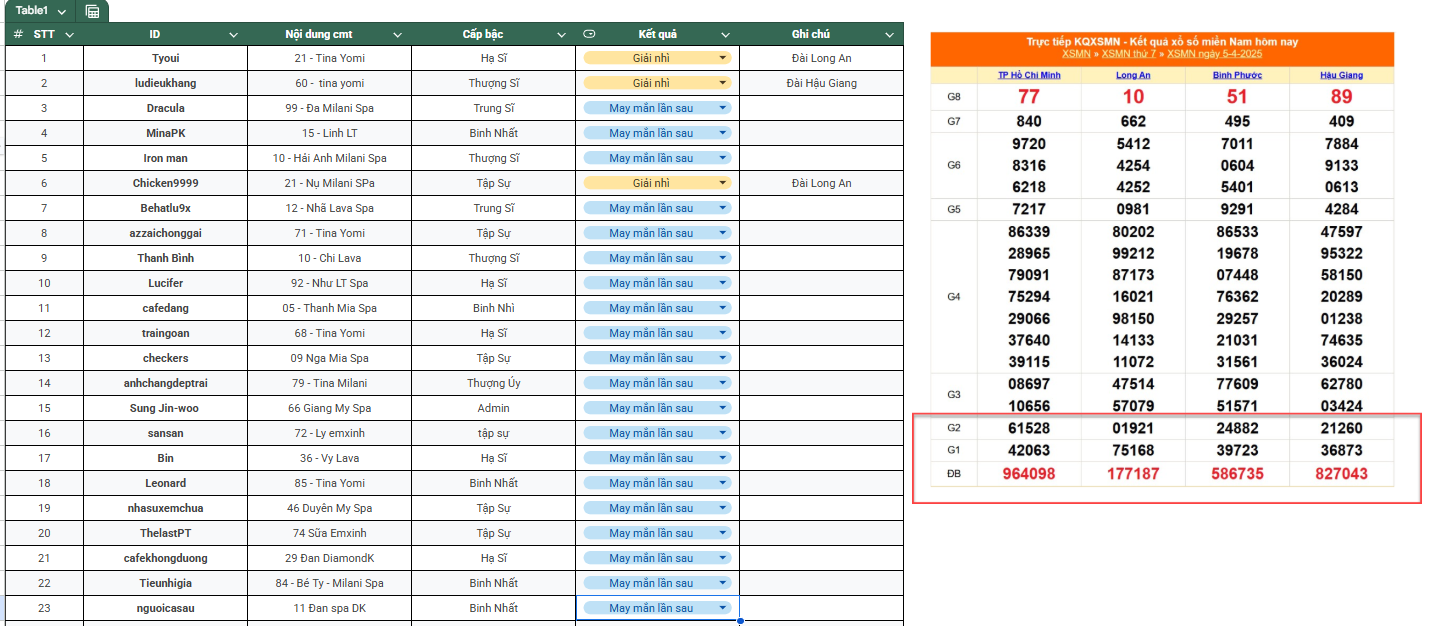Select the cell containing ID Sung Jin-woo
This screenshot has height=626, width=1437.
164,408
